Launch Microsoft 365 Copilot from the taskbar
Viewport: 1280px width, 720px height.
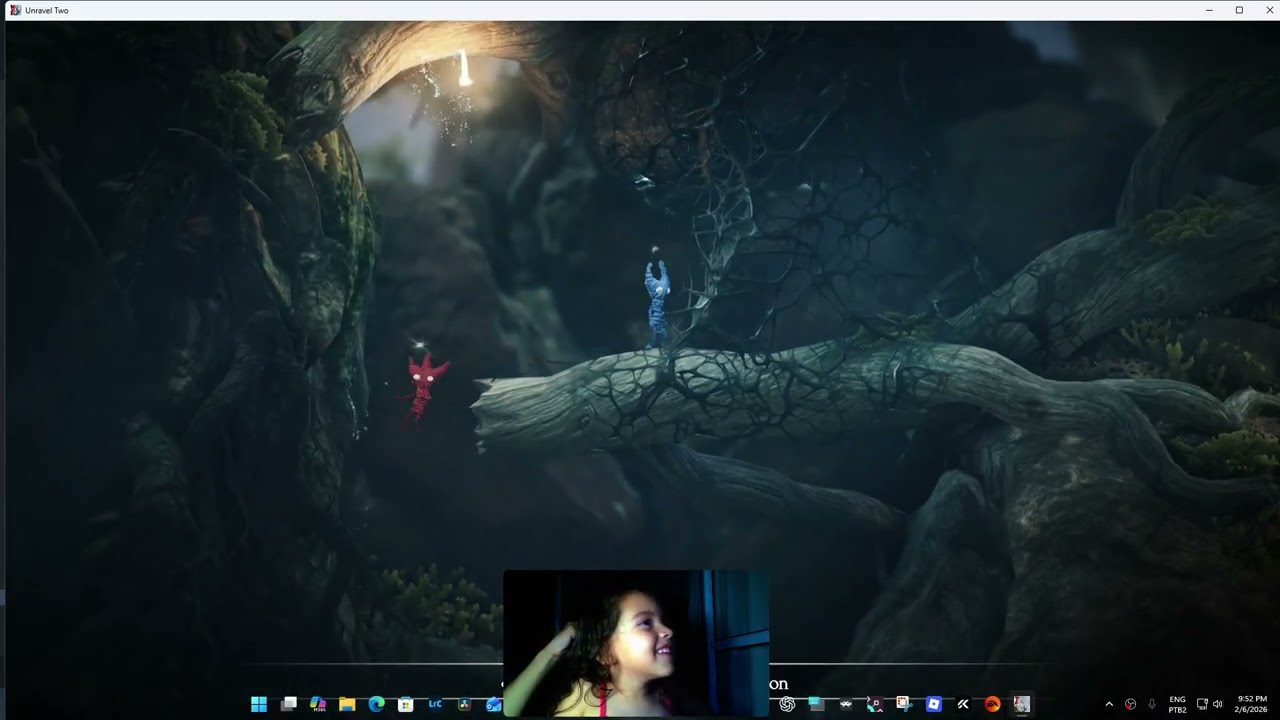(x=318, y=704)
